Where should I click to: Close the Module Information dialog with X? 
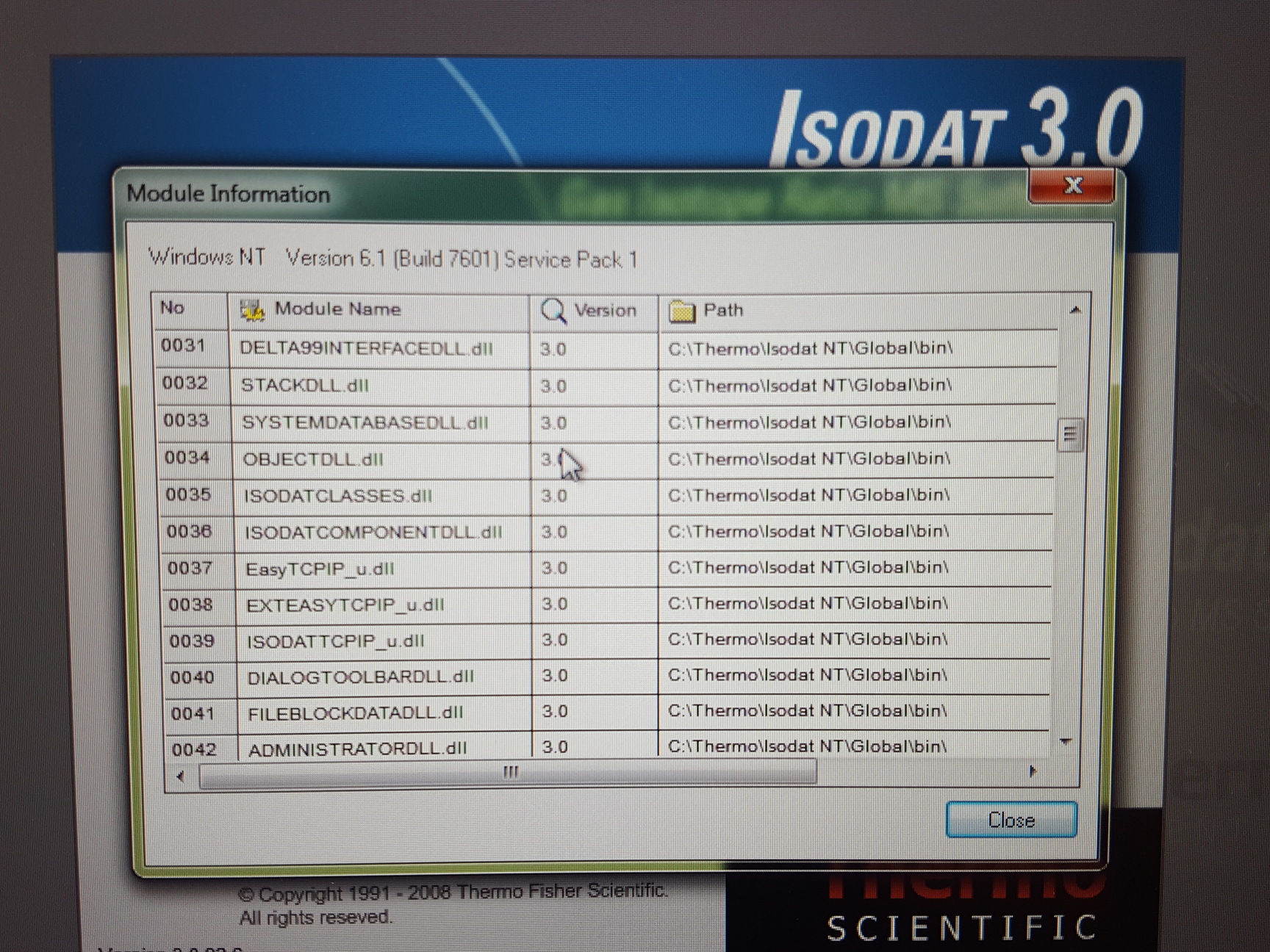click(x=1072, y=185)
